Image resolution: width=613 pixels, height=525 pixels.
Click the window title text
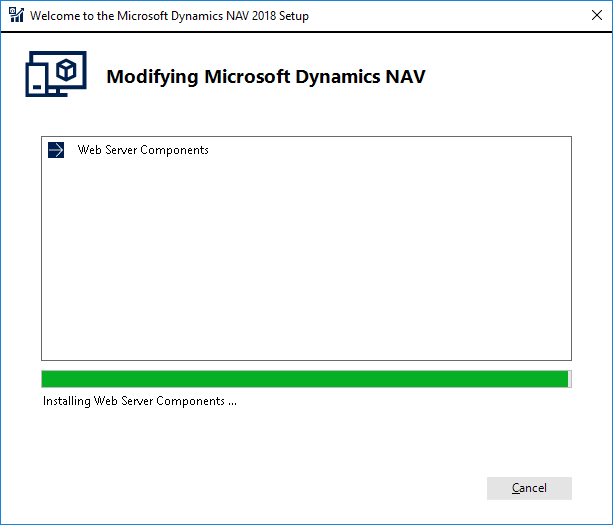pos(169,16)
